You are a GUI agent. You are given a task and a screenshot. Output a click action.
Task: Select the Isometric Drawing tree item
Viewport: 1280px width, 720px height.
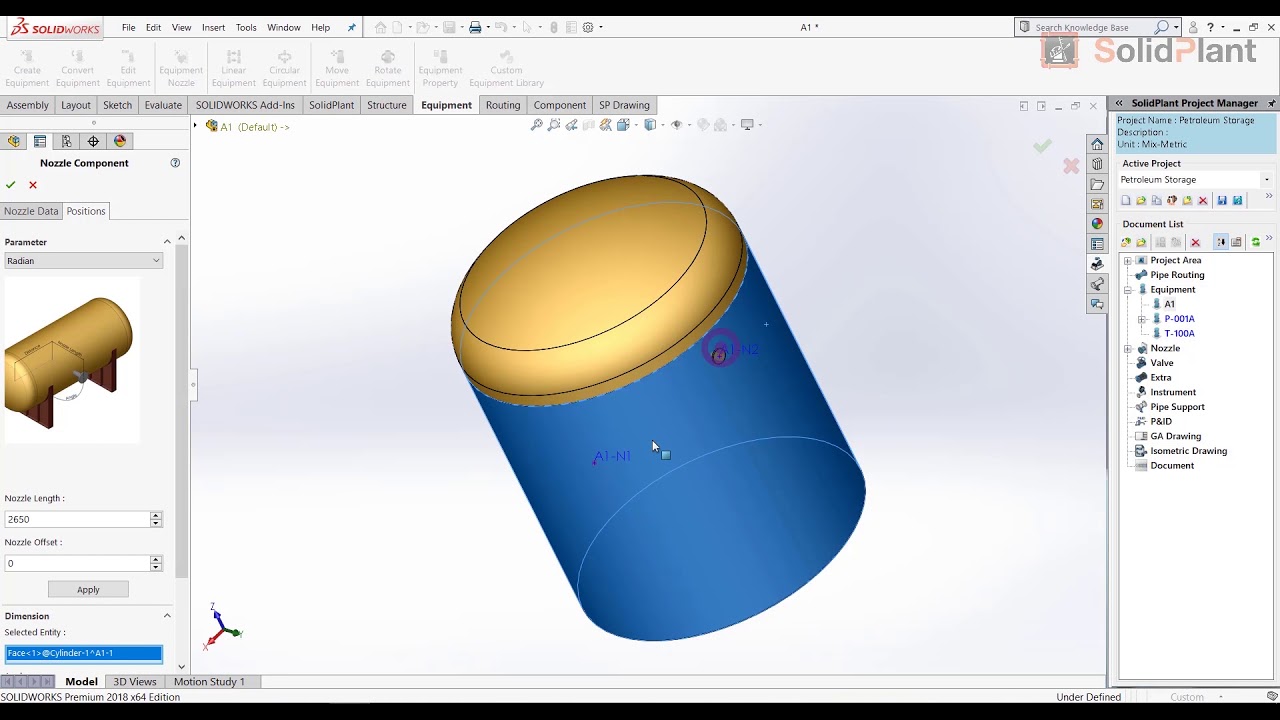(x=1188, y=451)
